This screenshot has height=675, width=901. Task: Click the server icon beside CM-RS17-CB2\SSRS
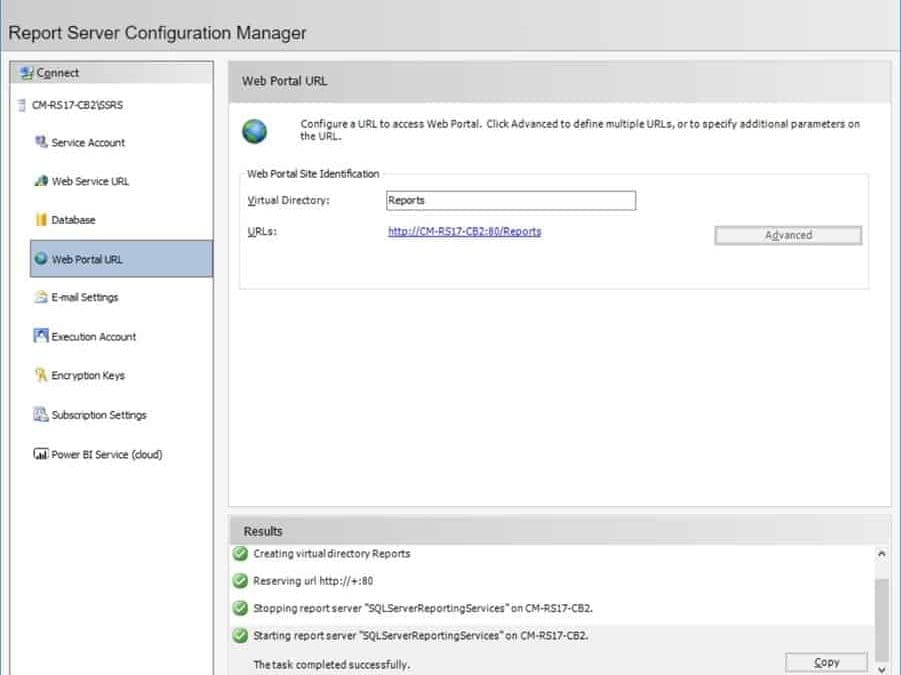(22, 105)
